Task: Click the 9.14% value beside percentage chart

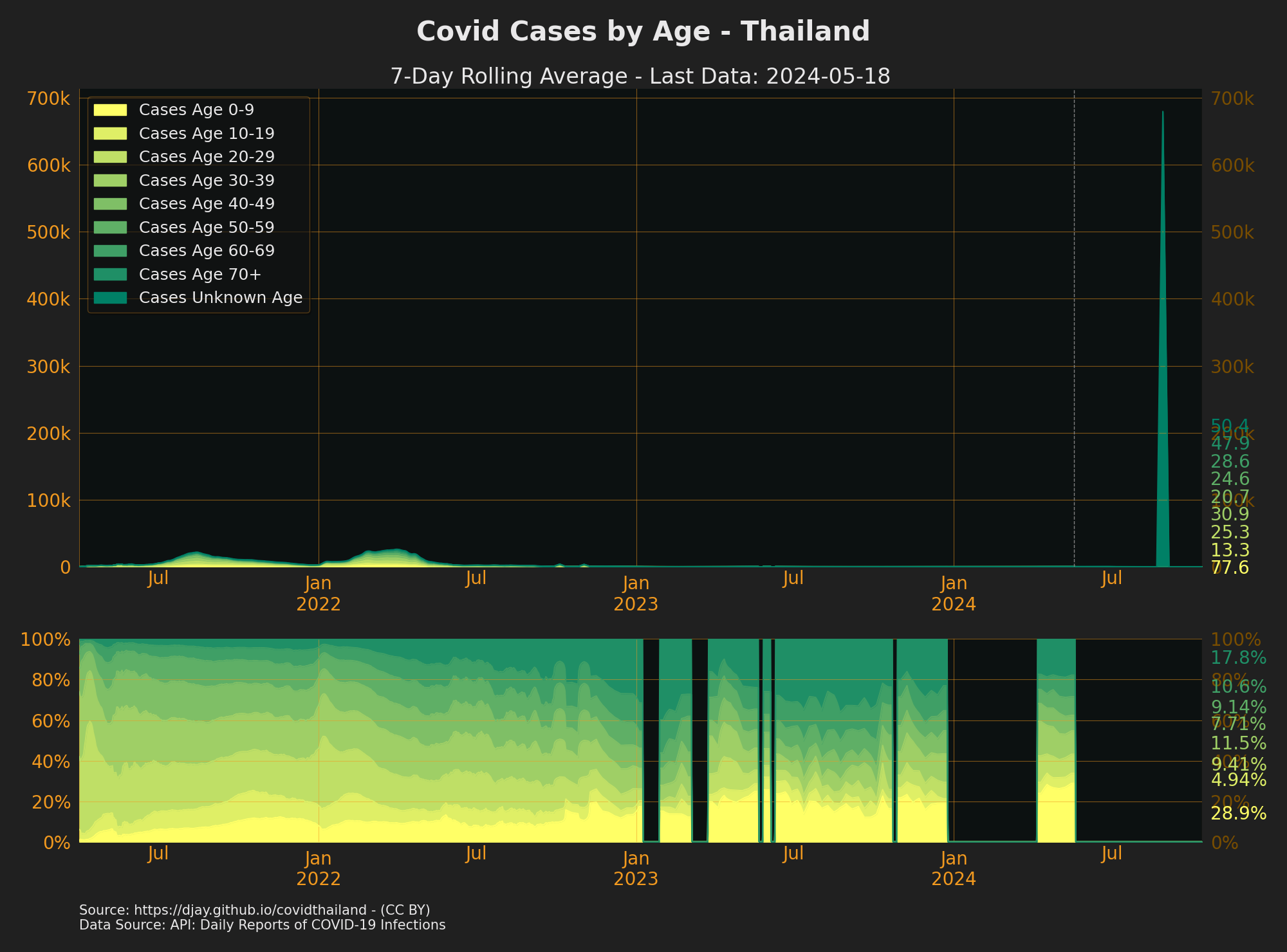Action: pos(1239,708)
